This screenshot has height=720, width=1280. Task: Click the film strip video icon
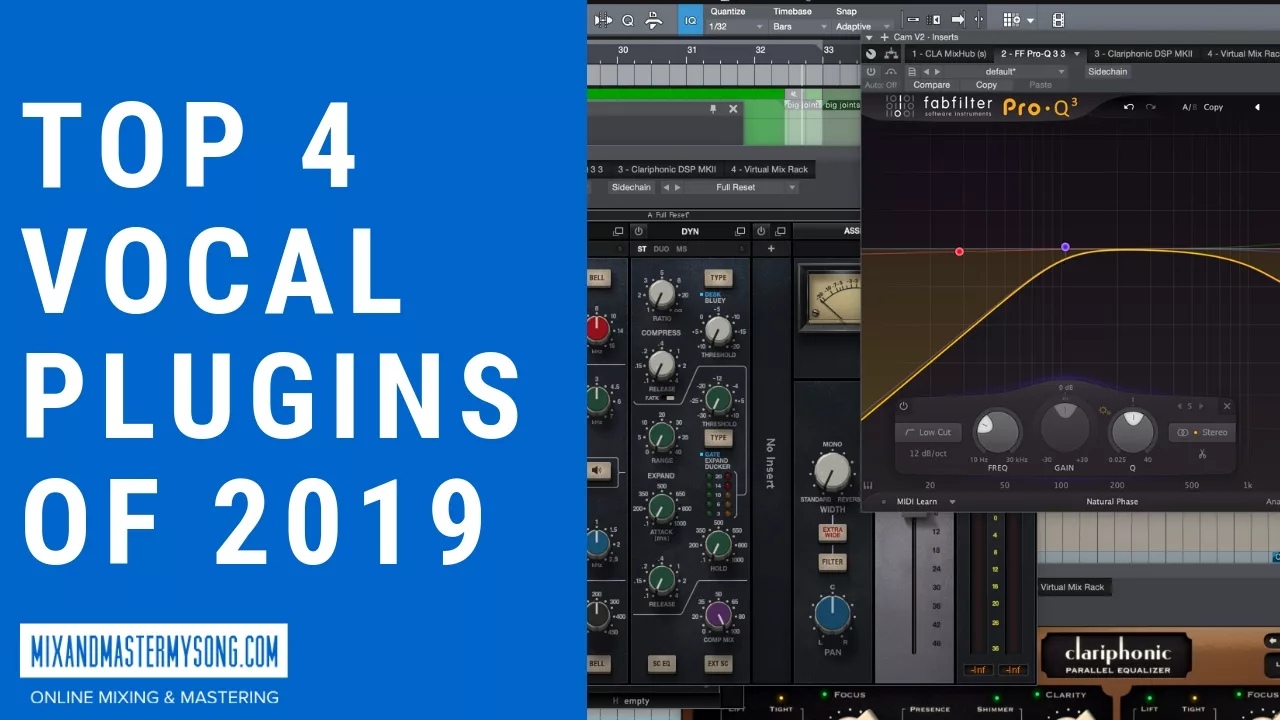[1058, 19]
